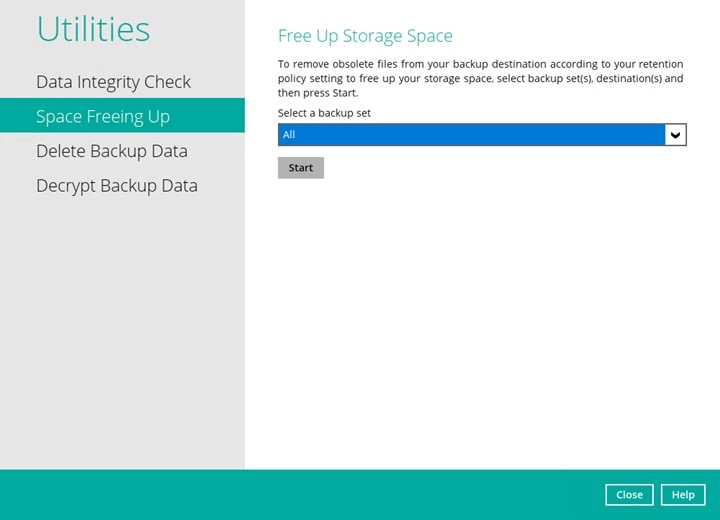Click the 'Select a backup set' label
This screenshot has height=520, width=720.
(x=324, y=113)
